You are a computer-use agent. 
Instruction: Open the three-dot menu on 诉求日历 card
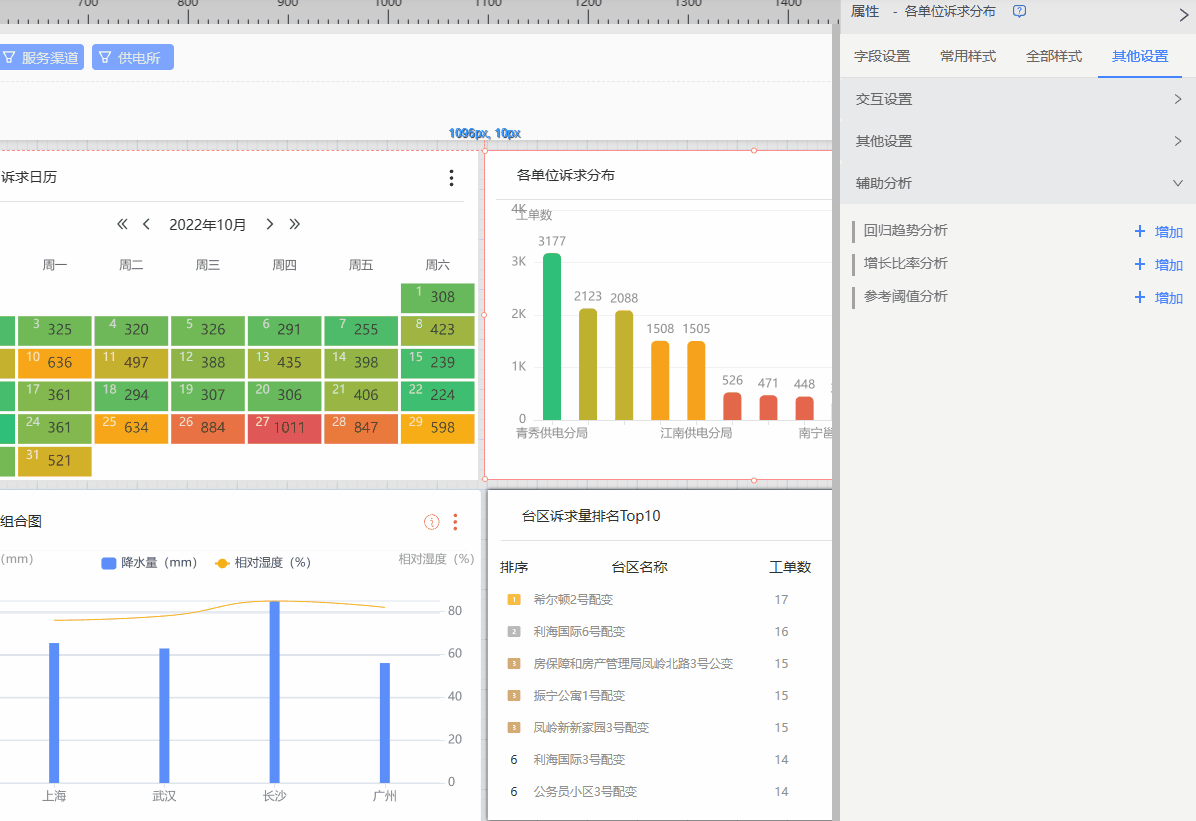(x=451, y=178)
